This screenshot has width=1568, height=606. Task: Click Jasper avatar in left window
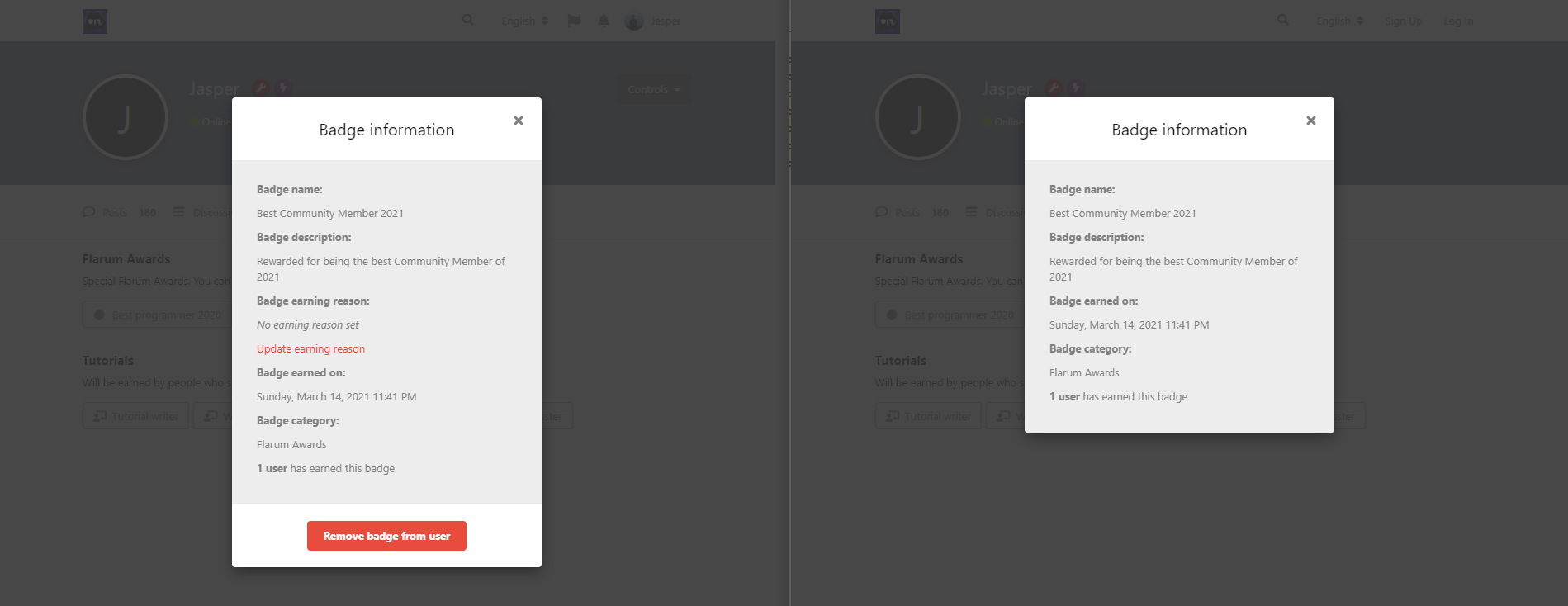pos(126,117)
